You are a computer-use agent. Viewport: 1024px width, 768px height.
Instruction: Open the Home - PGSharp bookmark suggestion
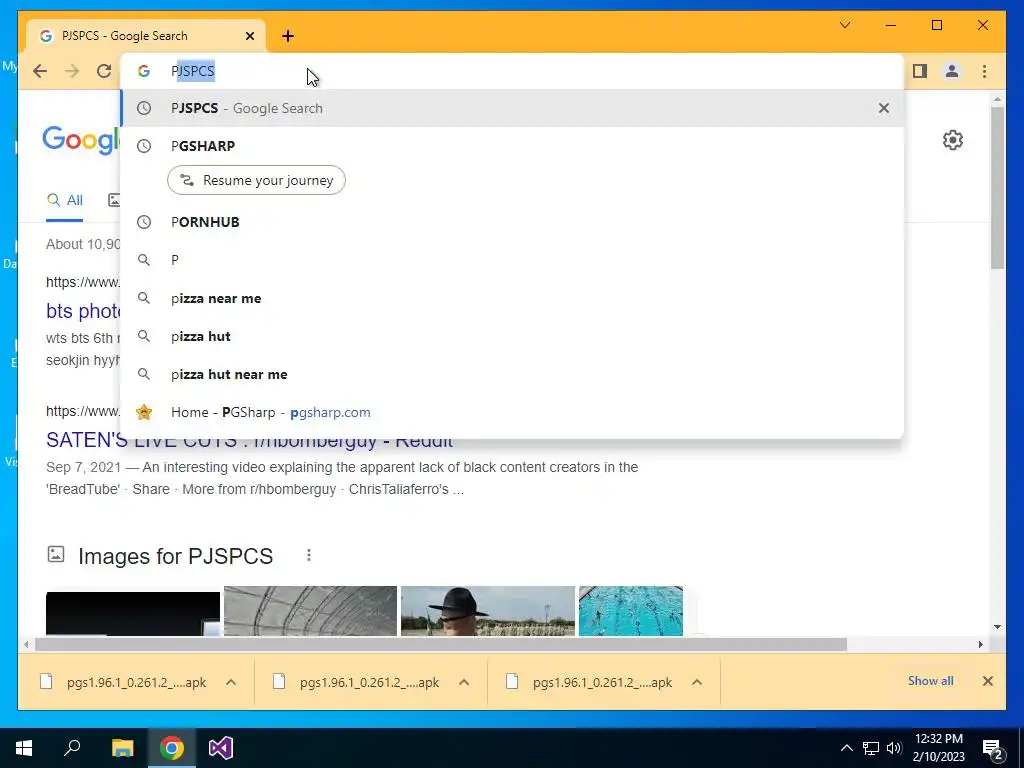click(512, 412)
